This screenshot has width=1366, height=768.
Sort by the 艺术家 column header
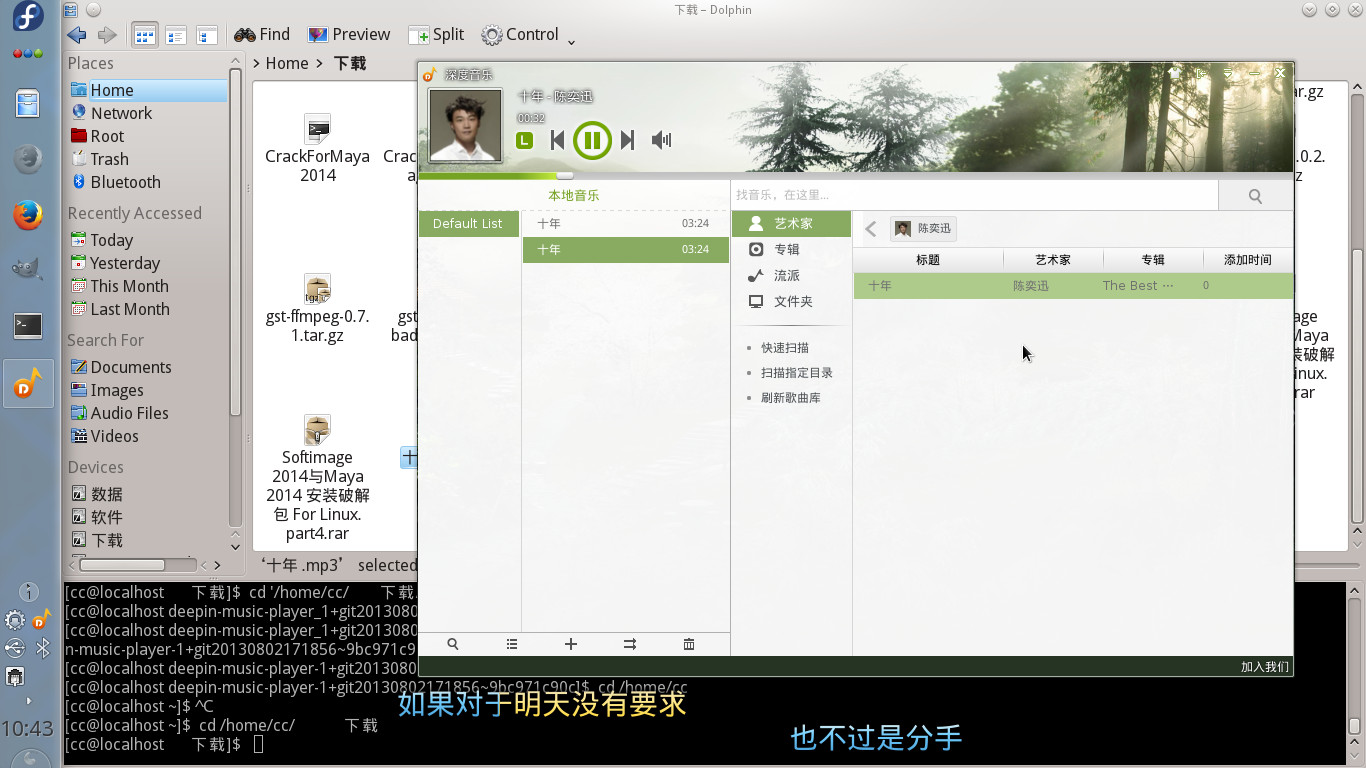coord(1053,260)
